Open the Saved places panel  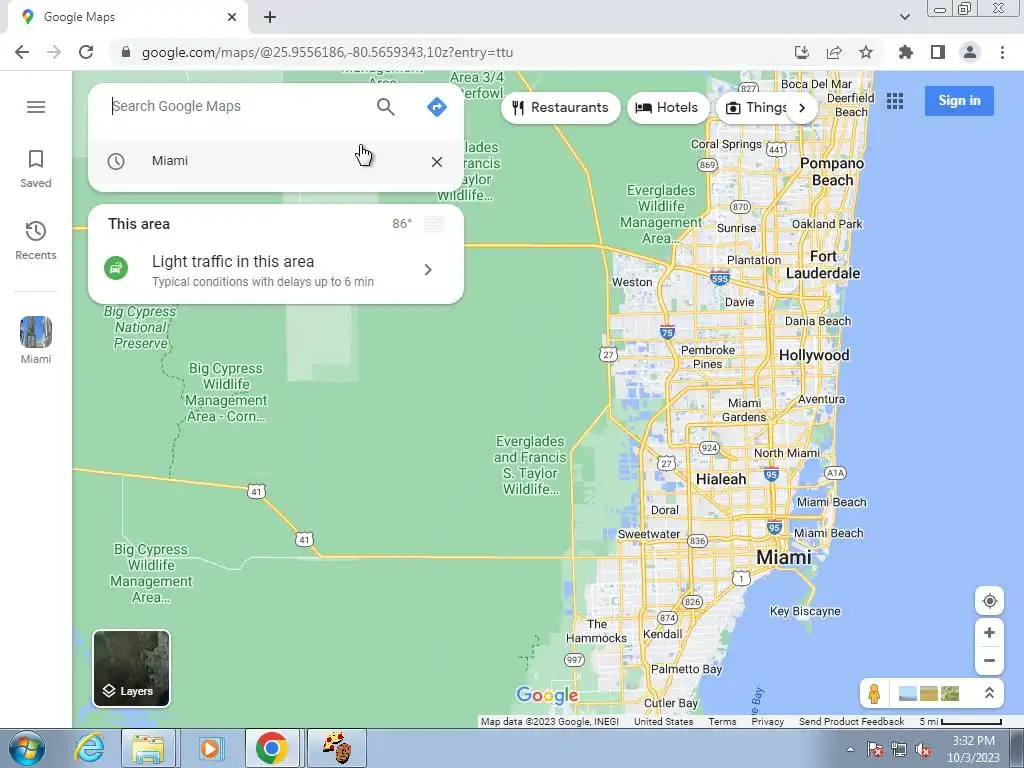click(x=35, y=168)
